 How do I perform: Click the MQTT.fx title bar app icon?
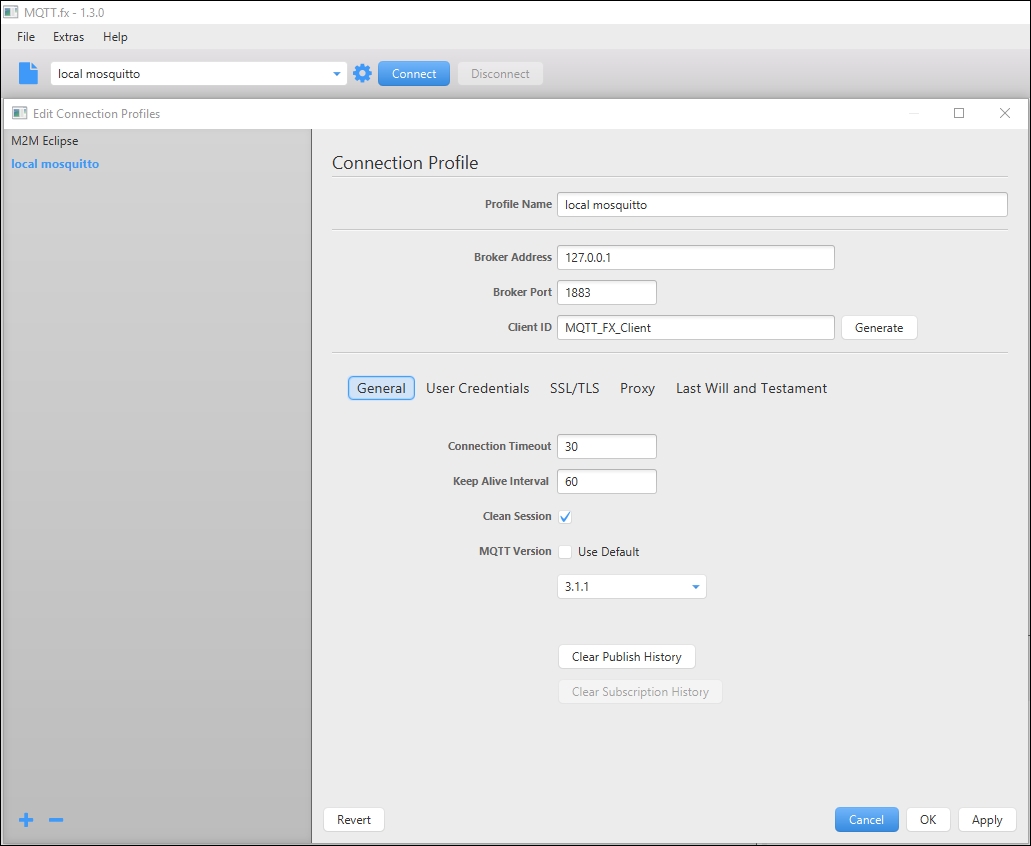[11, 12]
